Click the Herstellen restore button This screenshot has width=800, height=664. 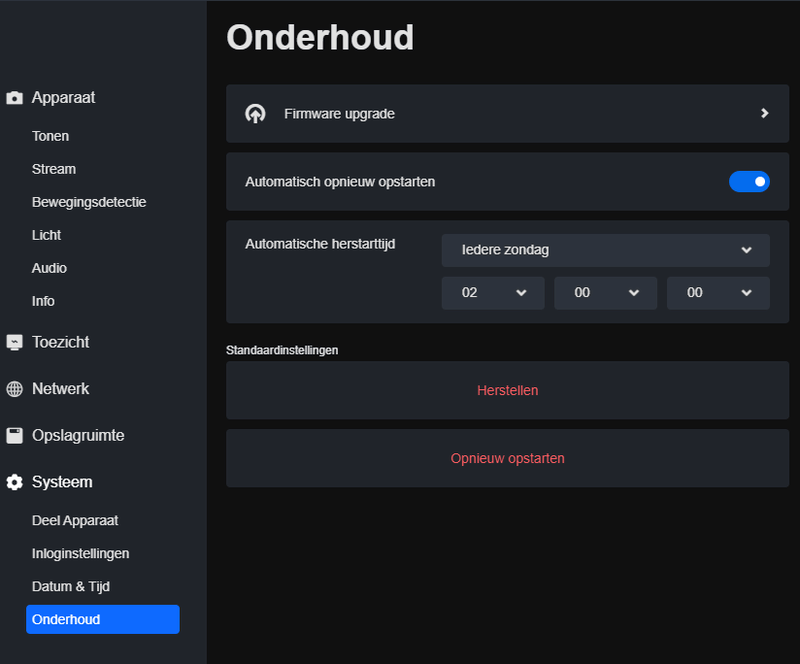(508, 390)
